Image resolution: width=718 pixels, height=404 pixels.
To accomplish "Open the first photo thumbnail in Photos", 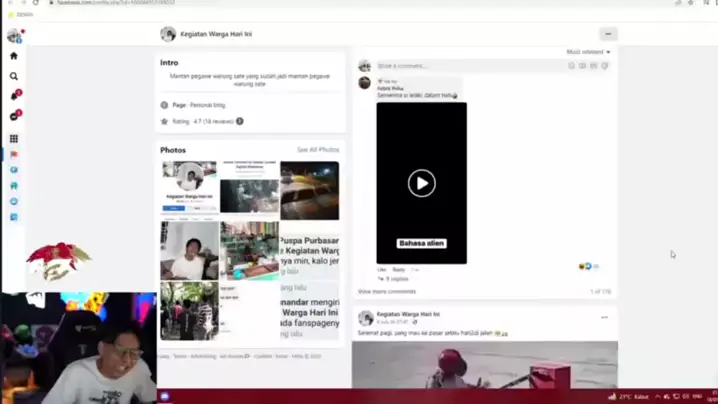I will (189, 189).
